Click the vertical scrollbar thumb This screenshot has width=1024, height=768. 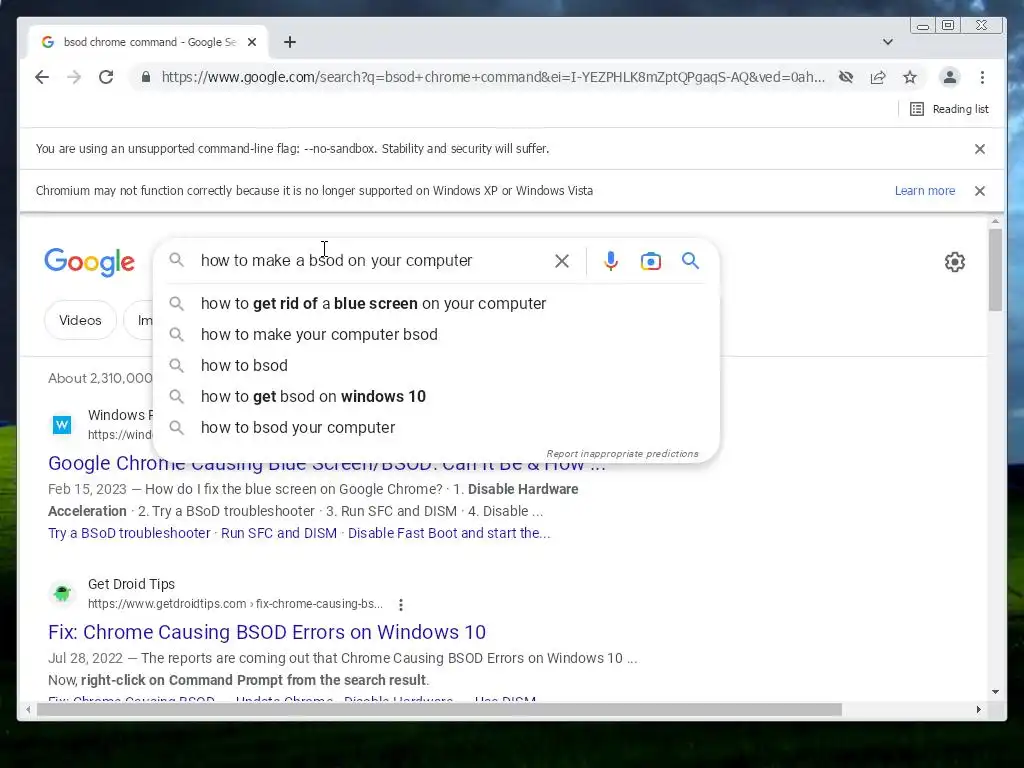tap(995, 270)
